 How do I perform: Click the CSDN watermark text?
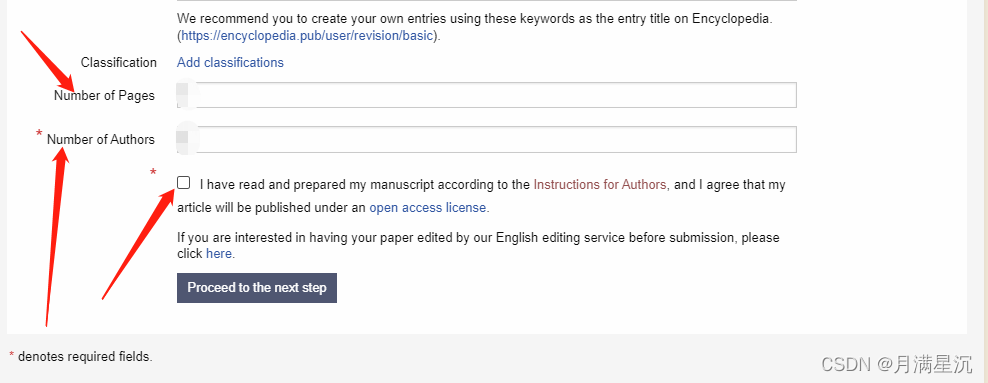tap(897, 363)
